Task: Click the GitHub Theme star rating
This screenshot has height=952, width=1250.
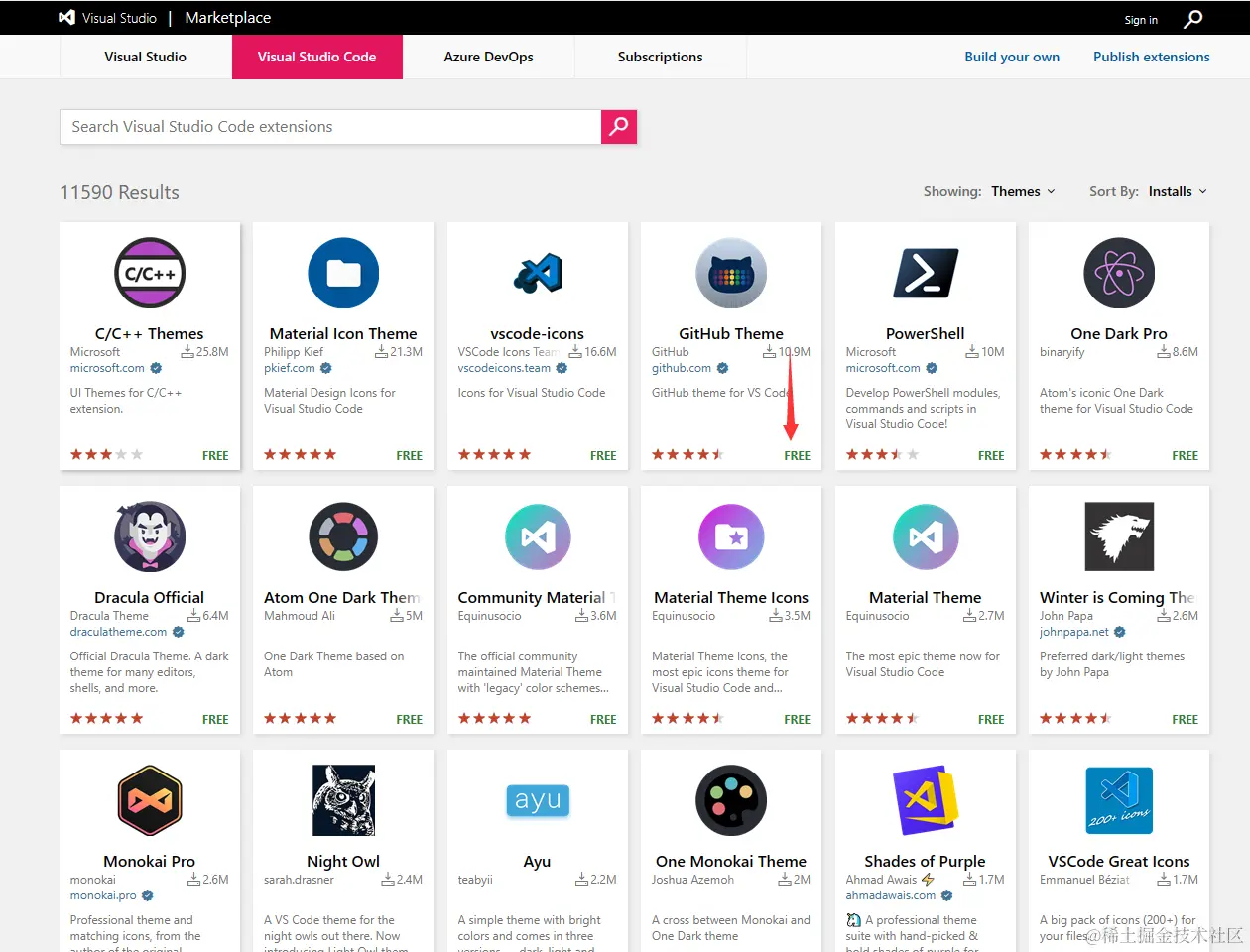Action: (x=687, y=455)
